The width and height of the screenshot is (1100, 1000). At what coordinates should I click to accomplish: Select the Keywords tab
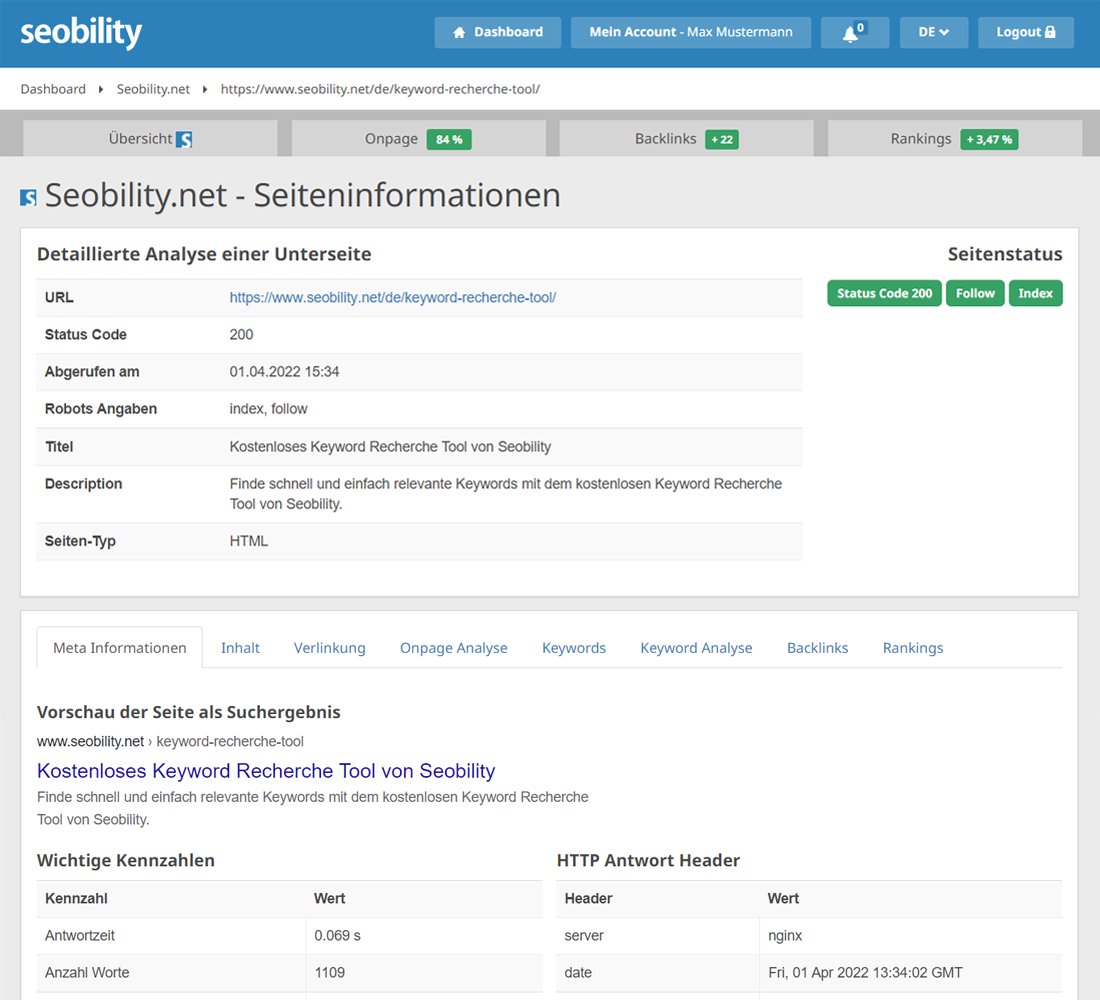(574, 648)
